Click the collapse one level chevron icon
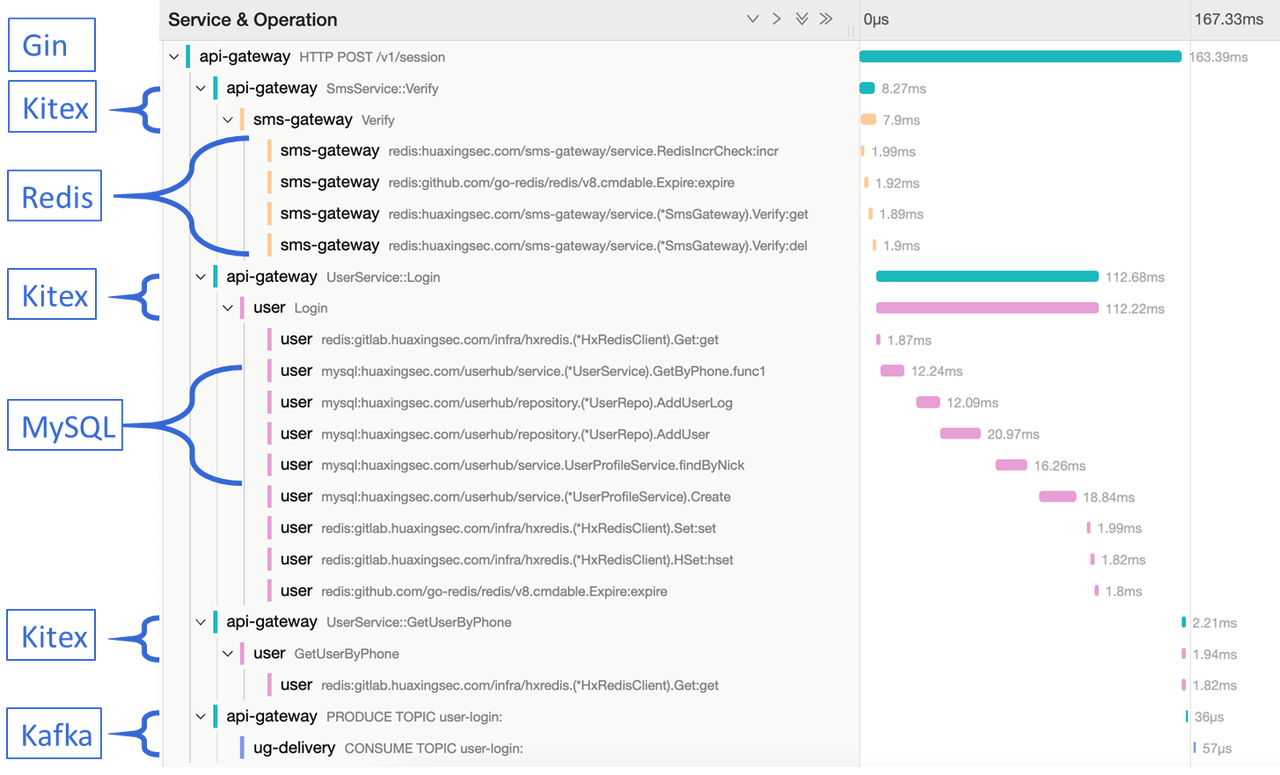Screen dimensions: 1280x775 point(777,19)
